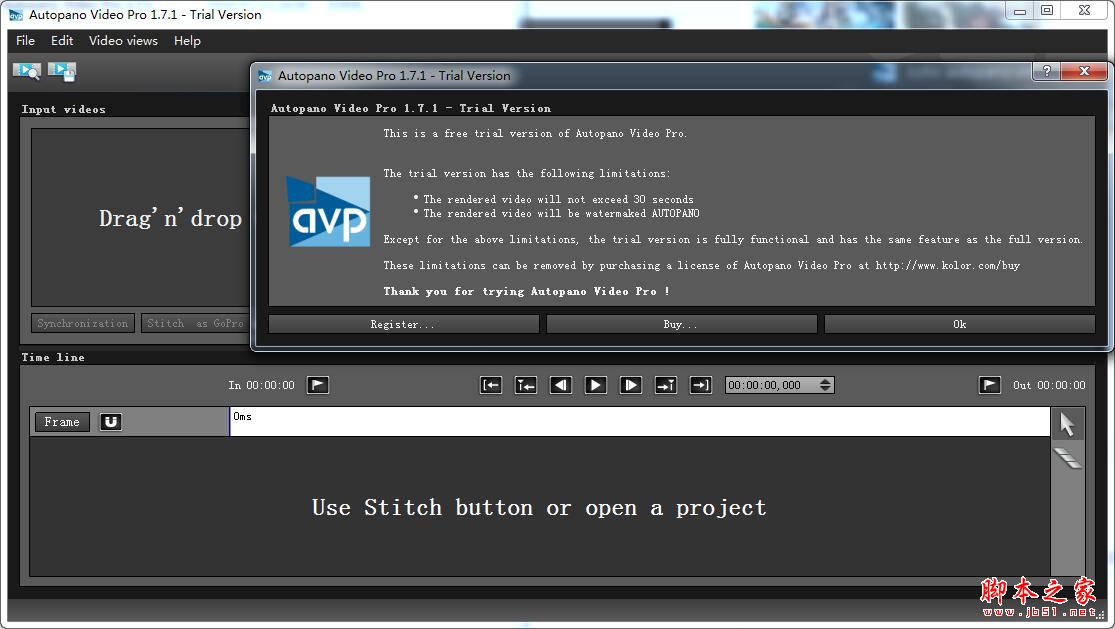This screenshot has width=1115, height=629.
Task: Click 'rendered video will not exceed 30 seconds' line
Action: tap(558, 199)
